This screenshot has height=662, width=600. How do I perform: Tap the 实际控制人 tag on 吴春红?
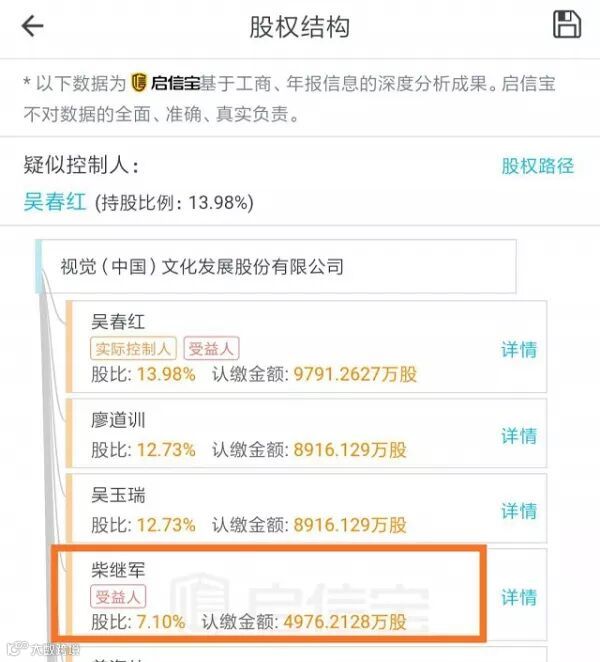[133, 348]
